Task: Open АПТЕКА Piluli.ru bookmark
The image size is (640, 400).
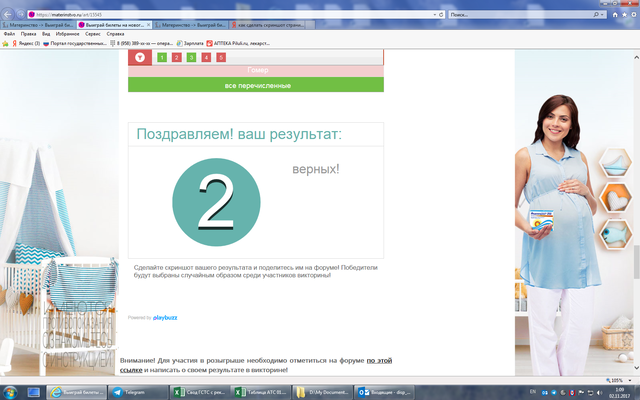Action: pos(238,43)
